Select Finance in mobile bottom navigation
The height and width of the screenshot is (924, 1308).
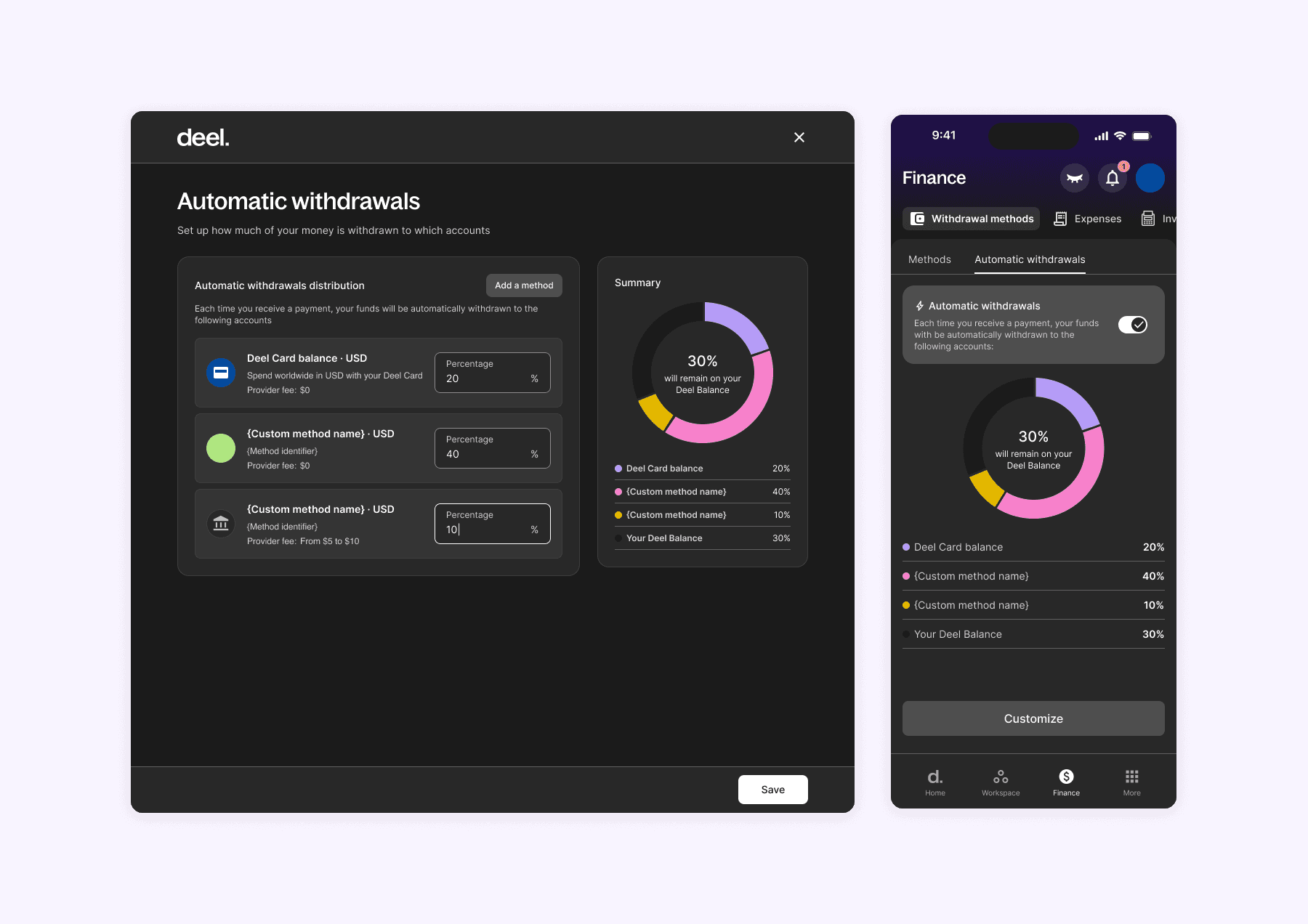[x=1066, y=782]
